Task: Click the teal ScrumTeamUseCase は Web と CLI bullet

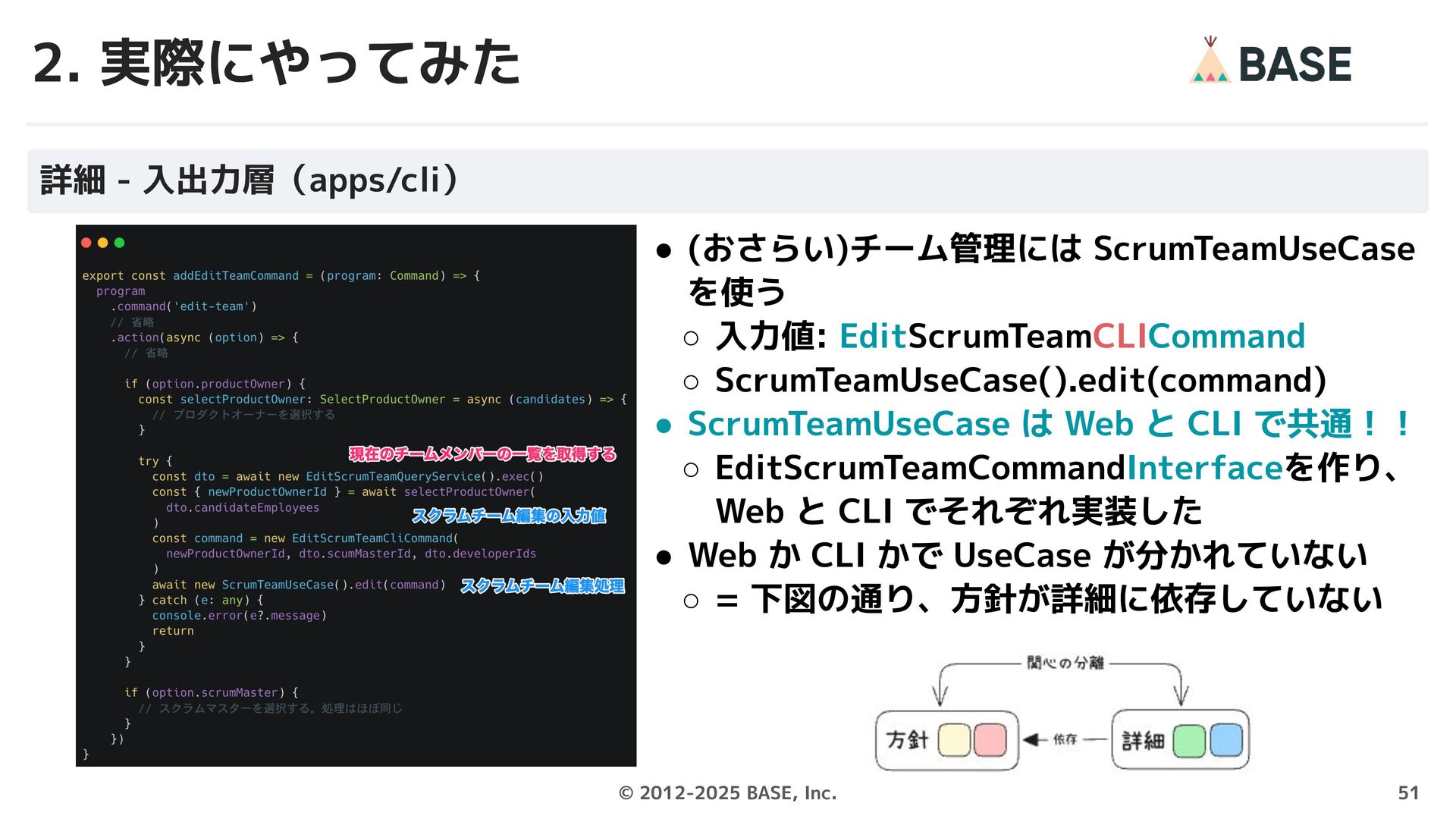Action: point(1050,424)
